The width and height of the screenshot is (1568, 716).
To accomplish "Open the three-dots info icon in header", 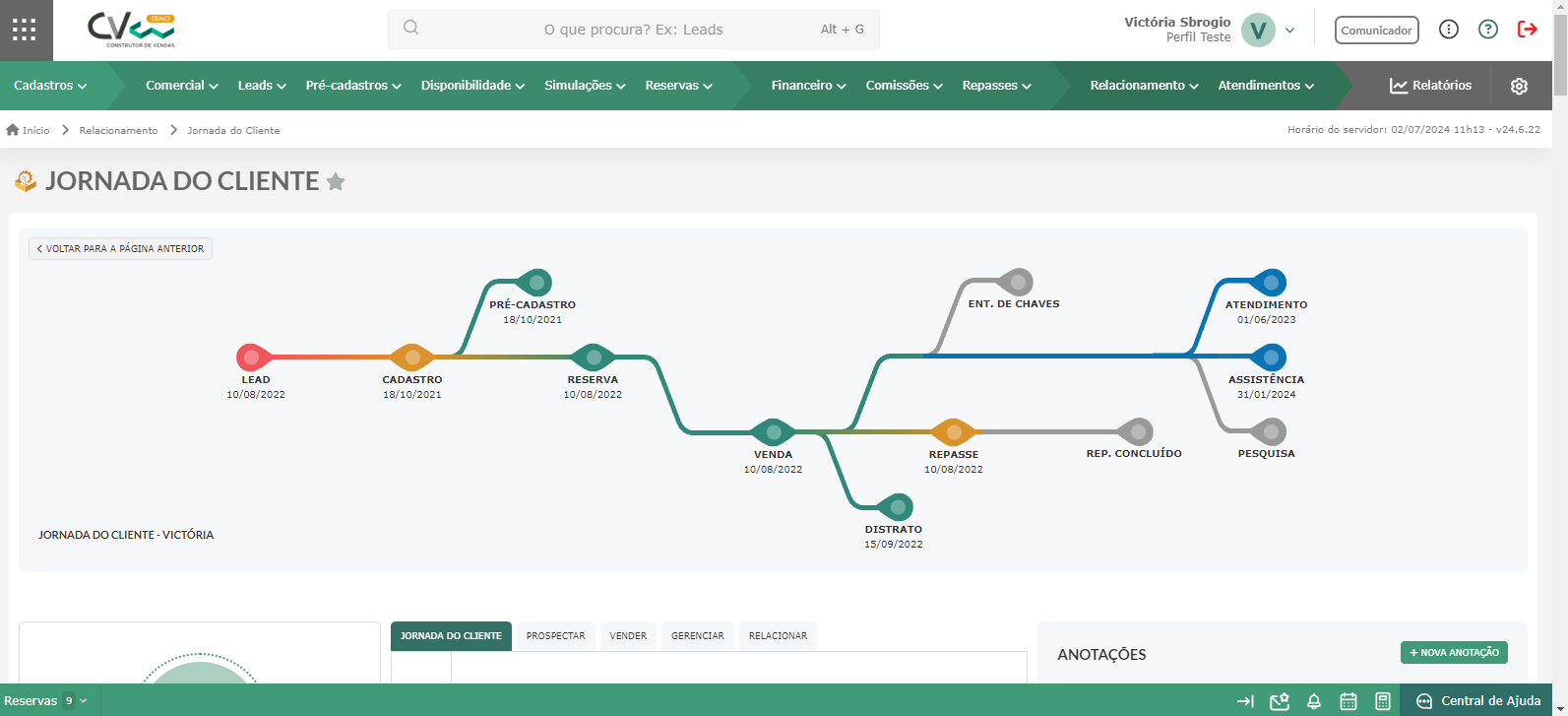I will 1449,30.
